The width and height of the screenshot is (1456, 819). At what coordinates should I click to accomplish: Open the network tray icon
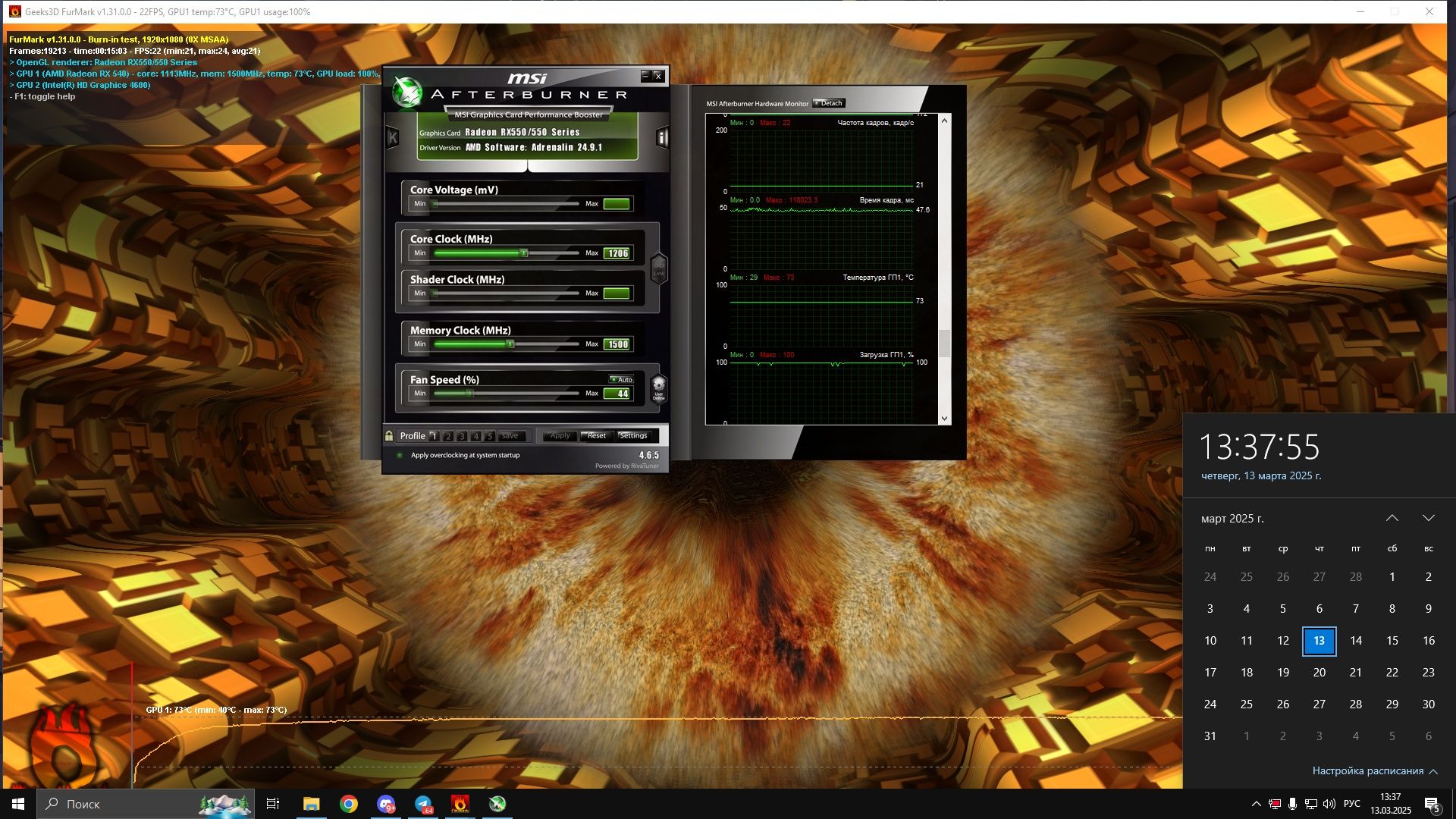[1311, 804]
